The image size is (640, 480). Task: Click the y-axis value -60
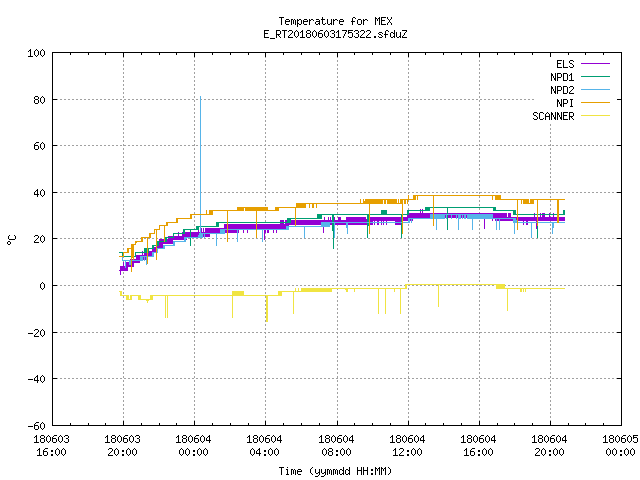[36, 426]
